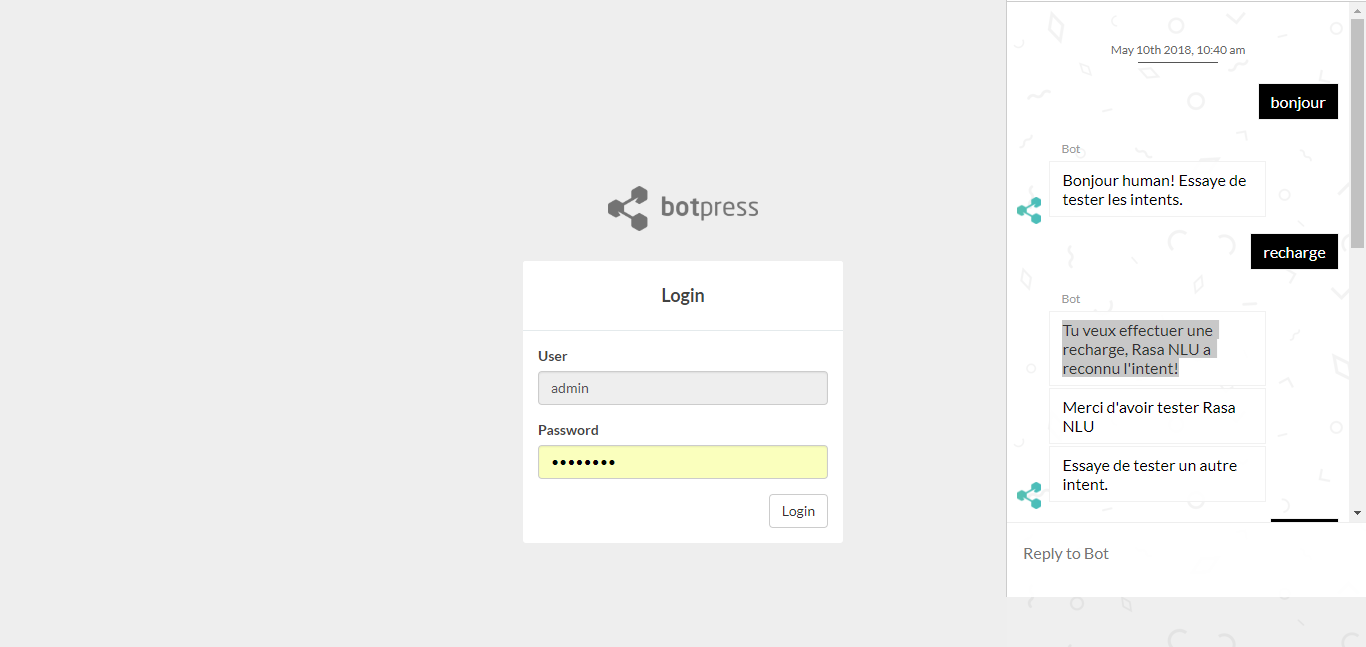Select the 'recharge' user message bubble

(1294, 251)
